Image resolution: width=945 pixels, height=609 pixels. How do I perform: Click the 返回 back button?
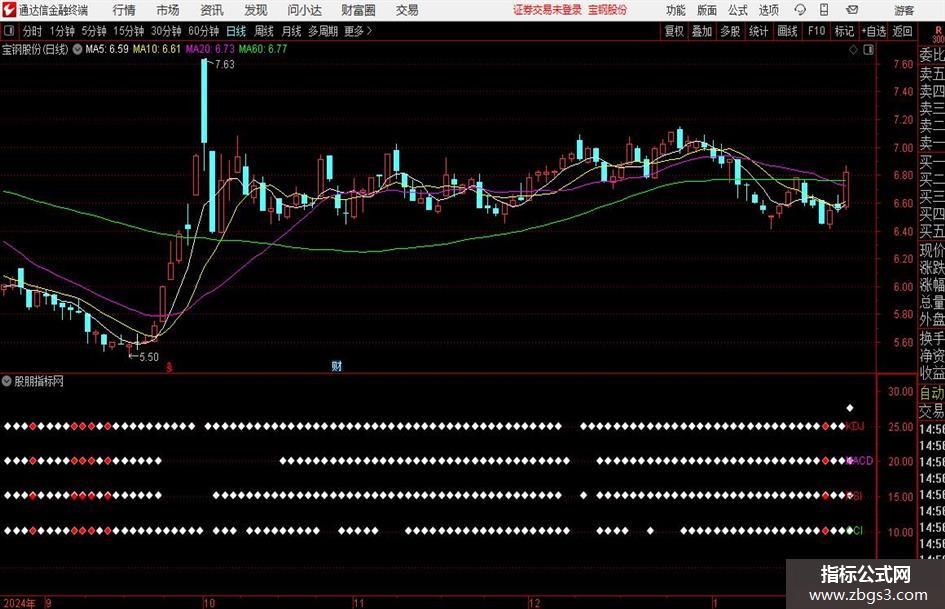[x=902, y=31]
